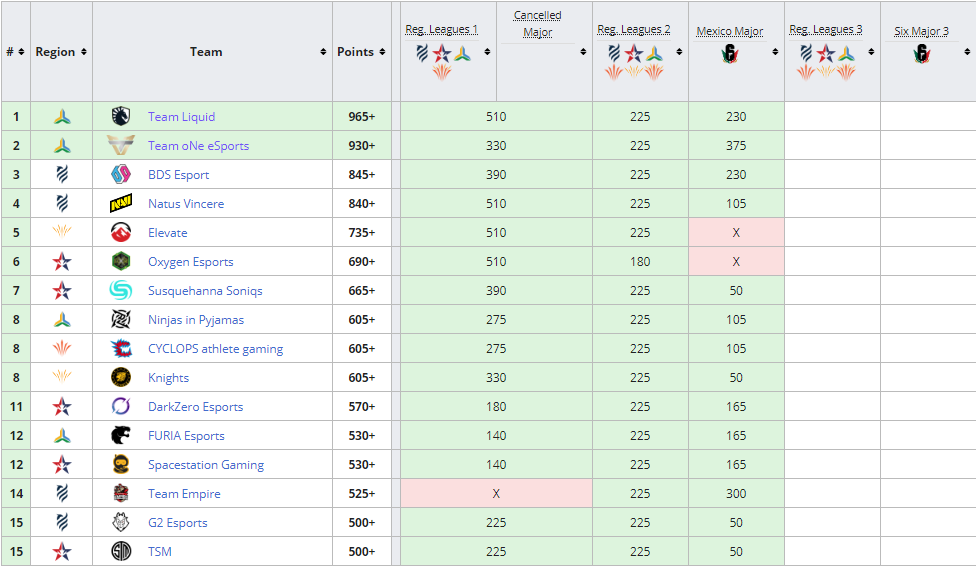976x566 pixels.
Task: Sort by rank number column
Action: [x=21, y=52]
